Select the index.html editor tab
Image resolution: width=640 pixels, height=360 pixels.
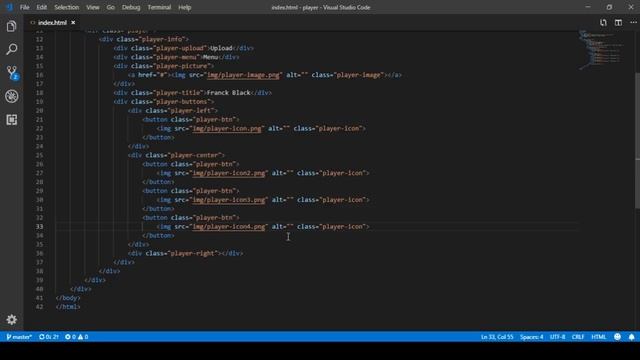point(52,22)
